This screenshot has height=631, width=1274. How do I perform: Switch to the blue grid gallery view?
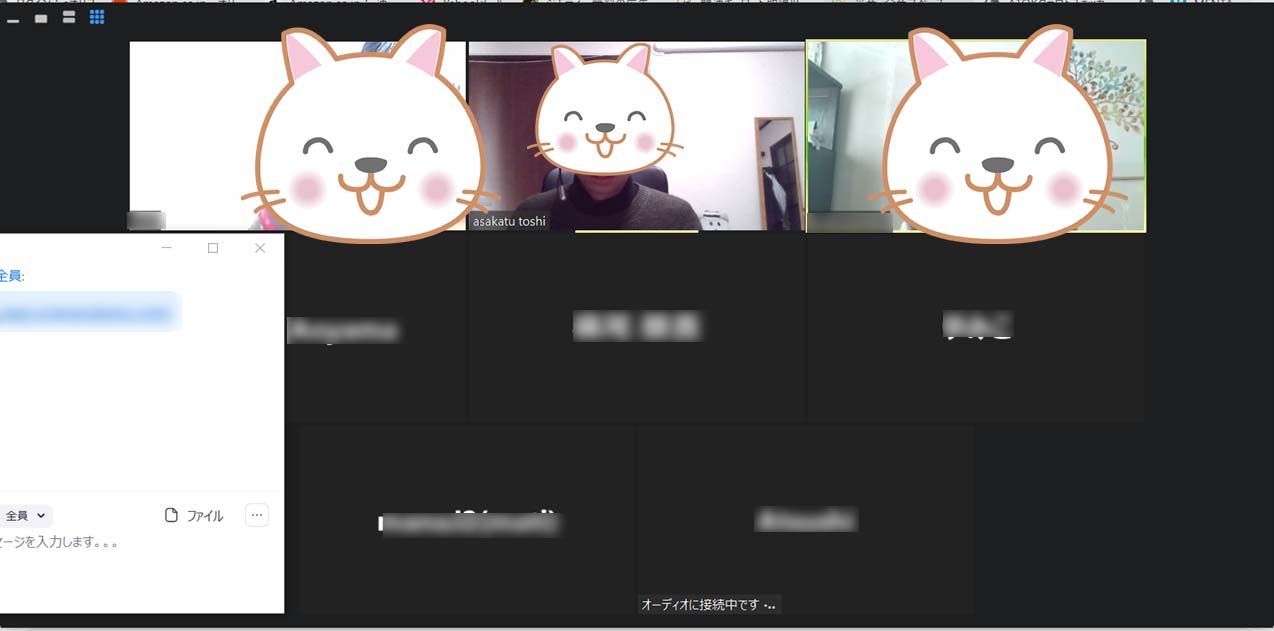pyautogui.click(x=97, y=17)
